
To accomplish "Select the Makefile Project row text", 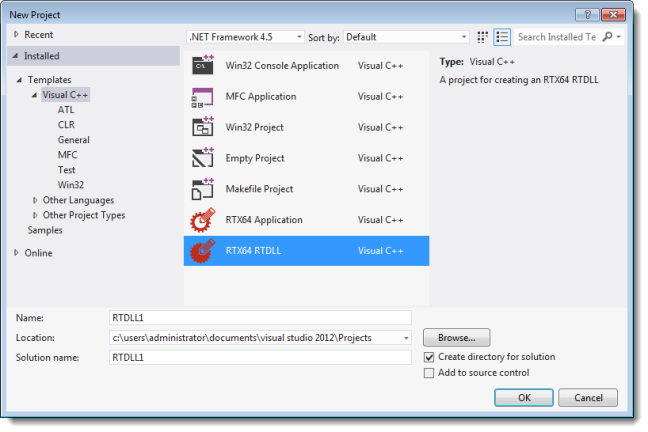I will pos(259,189).
